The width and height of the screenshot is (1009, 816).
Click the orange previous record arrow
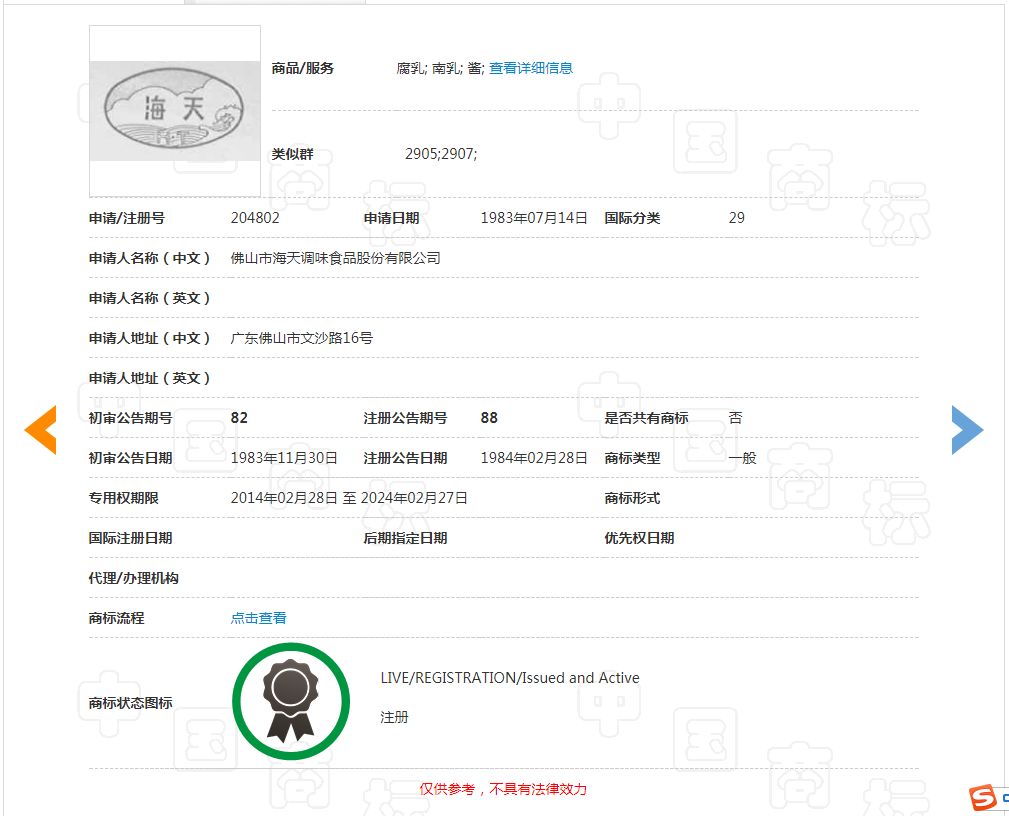point(41,431)
